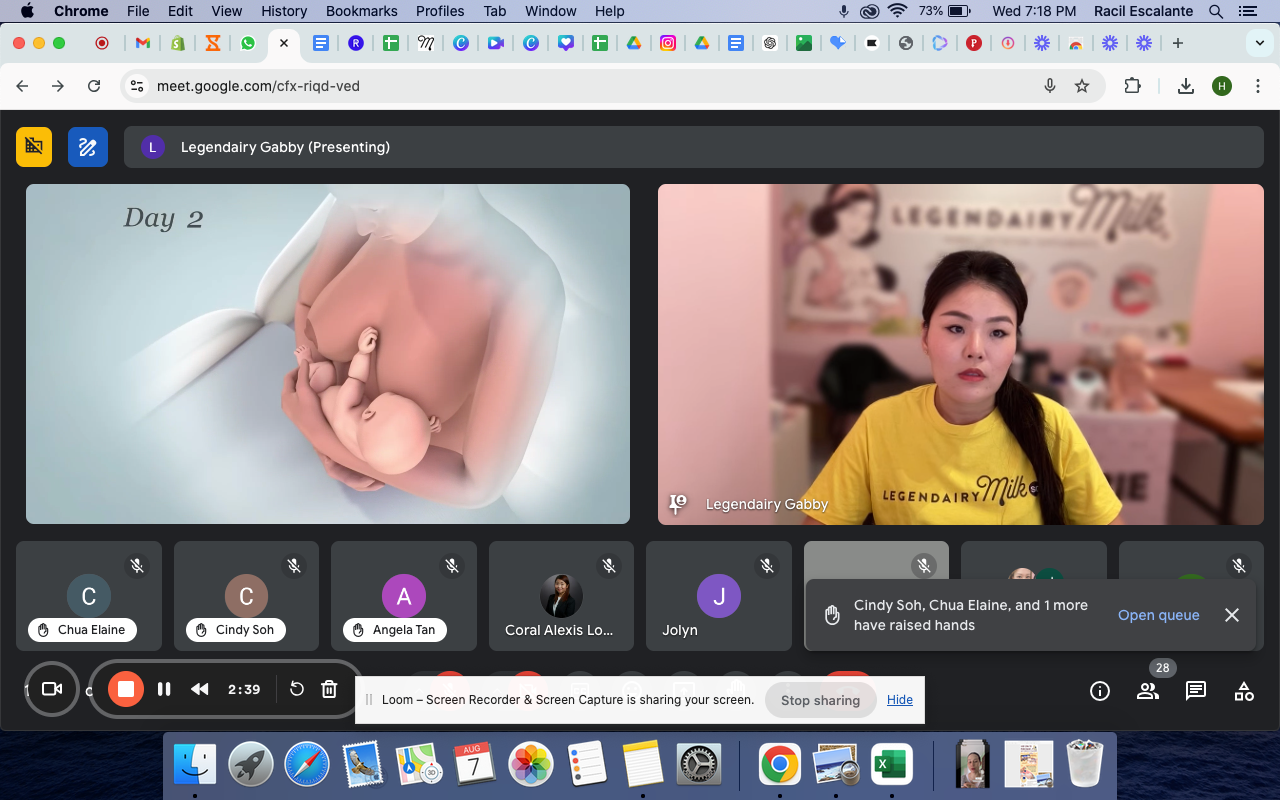
Task: Stop the Loom recording
Action: pyautogui.click(x=126, y=689)
